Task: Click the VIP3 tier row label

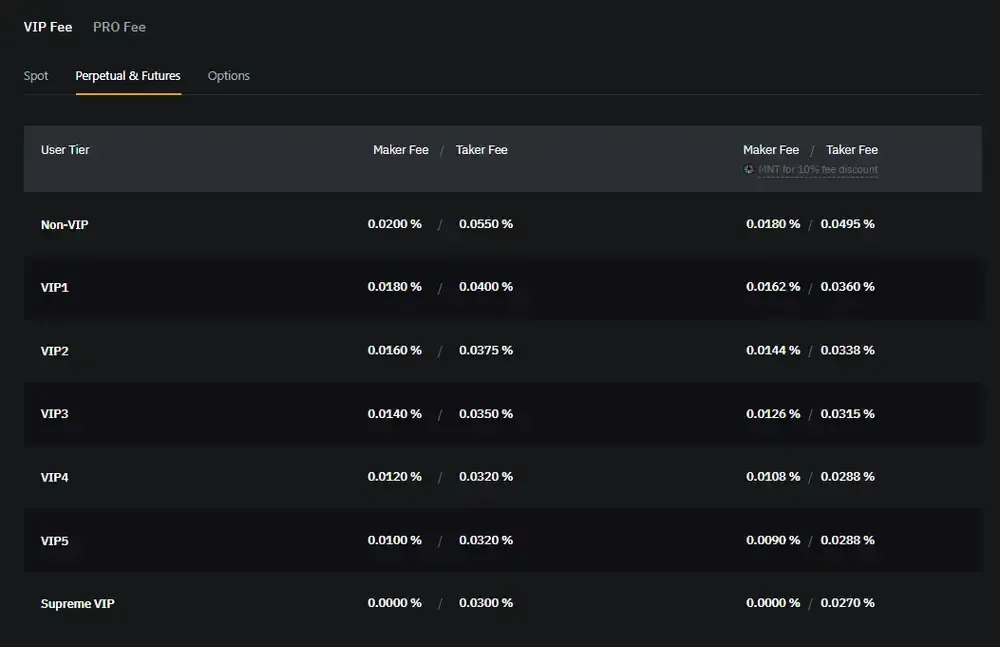Action: pos(55,414)
